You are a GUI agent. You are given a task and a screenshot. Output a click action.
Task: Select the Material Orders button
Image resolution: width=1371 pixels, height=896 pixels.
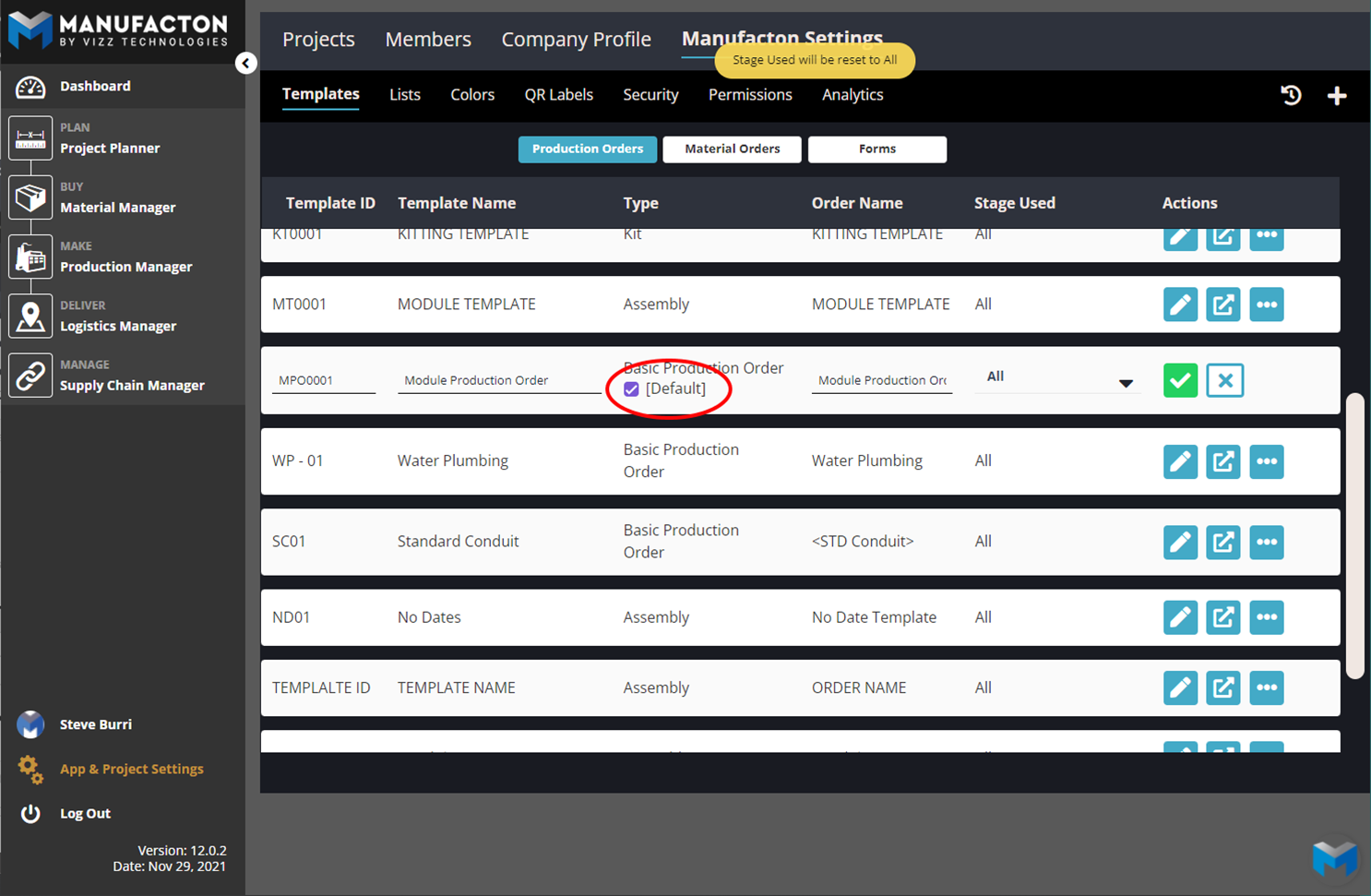tap(732, 149)
